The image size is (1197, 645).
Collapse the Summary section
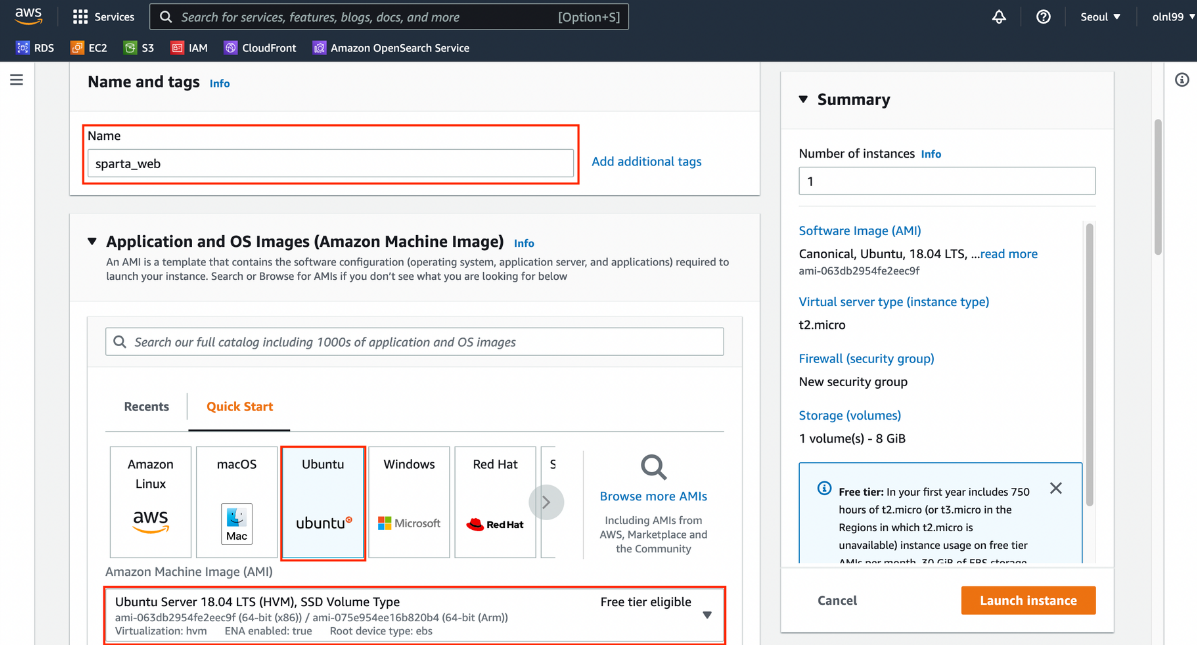tap(803, 99)
